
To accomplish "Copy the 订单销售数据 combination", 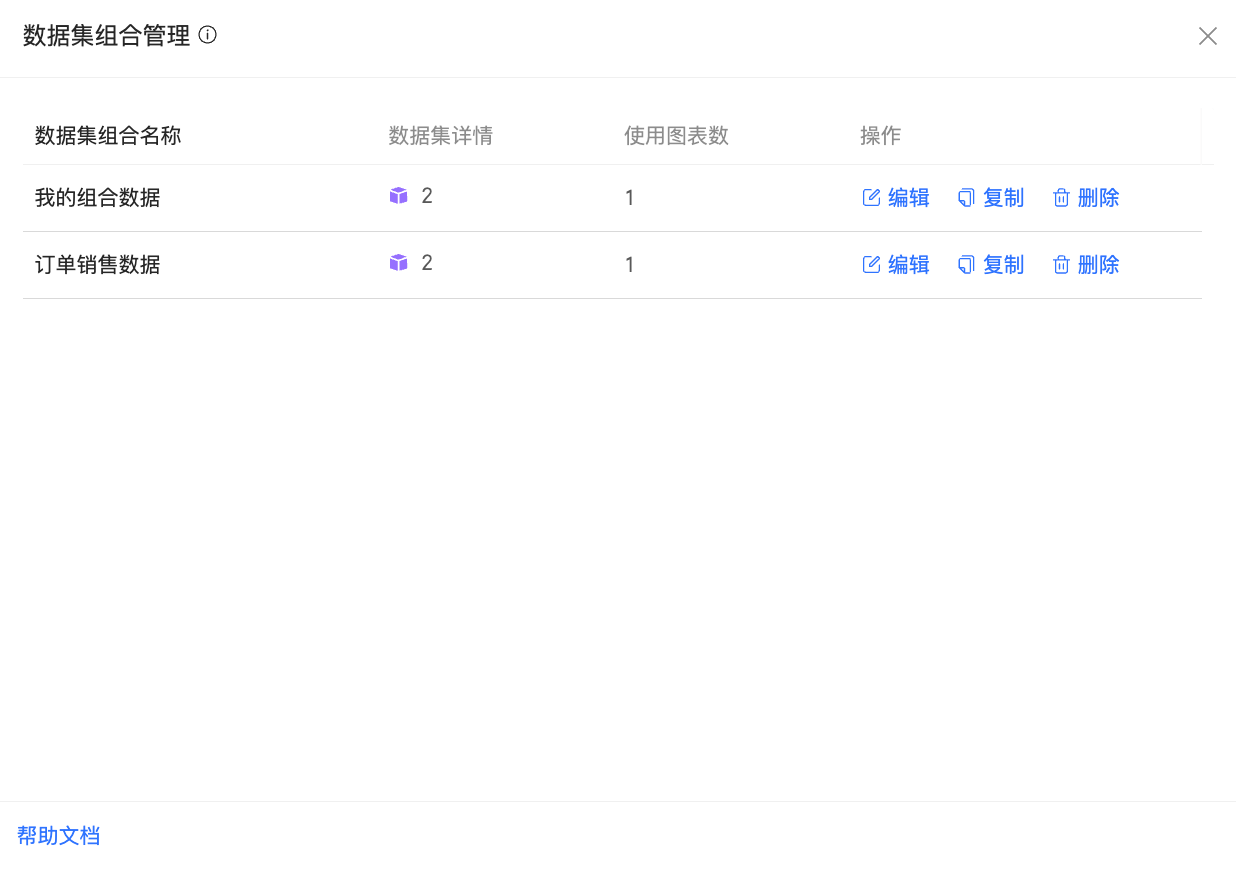I will pos(991,265).
